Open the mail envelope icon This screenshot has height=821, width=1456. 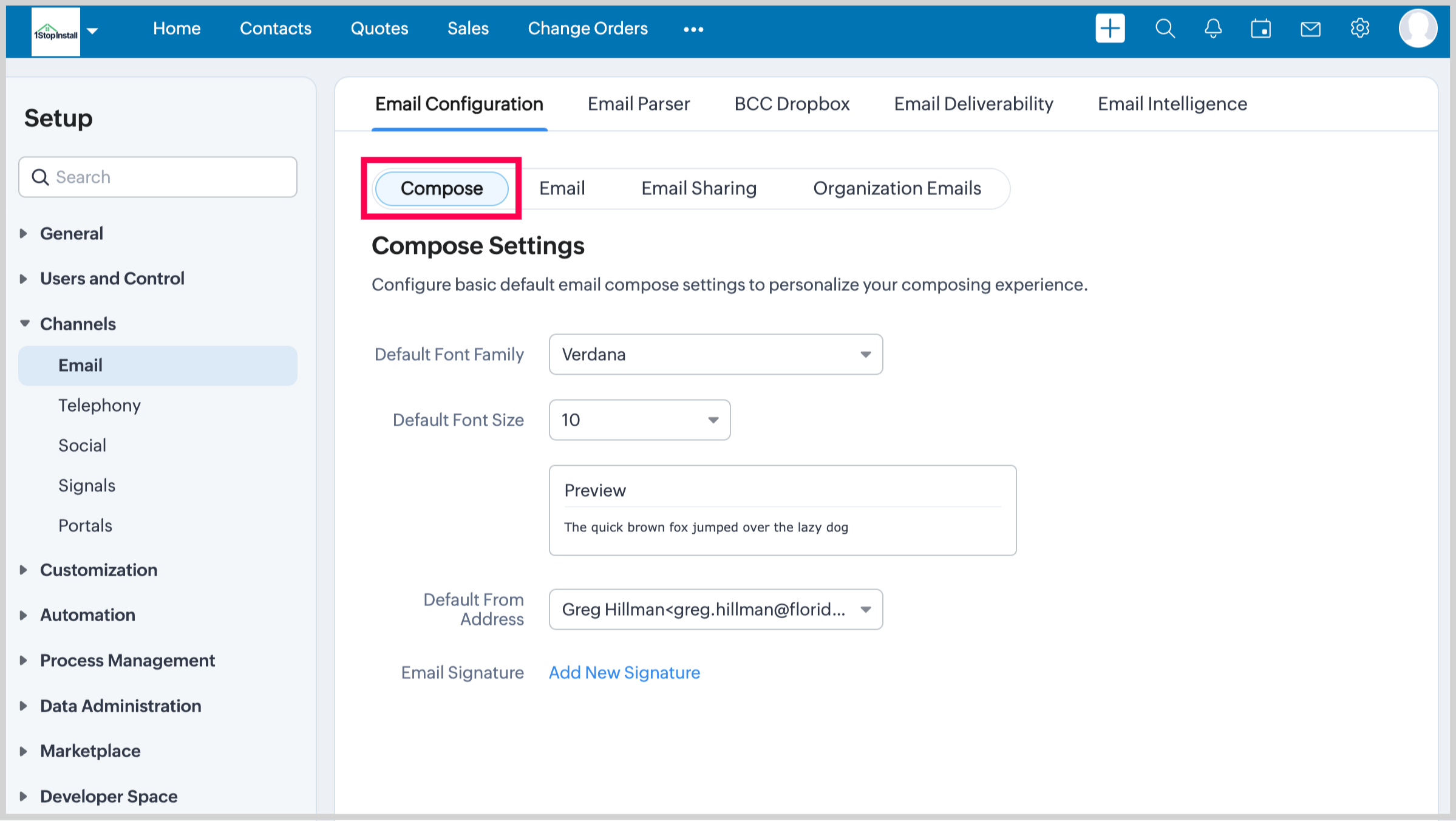(1310, 29)
